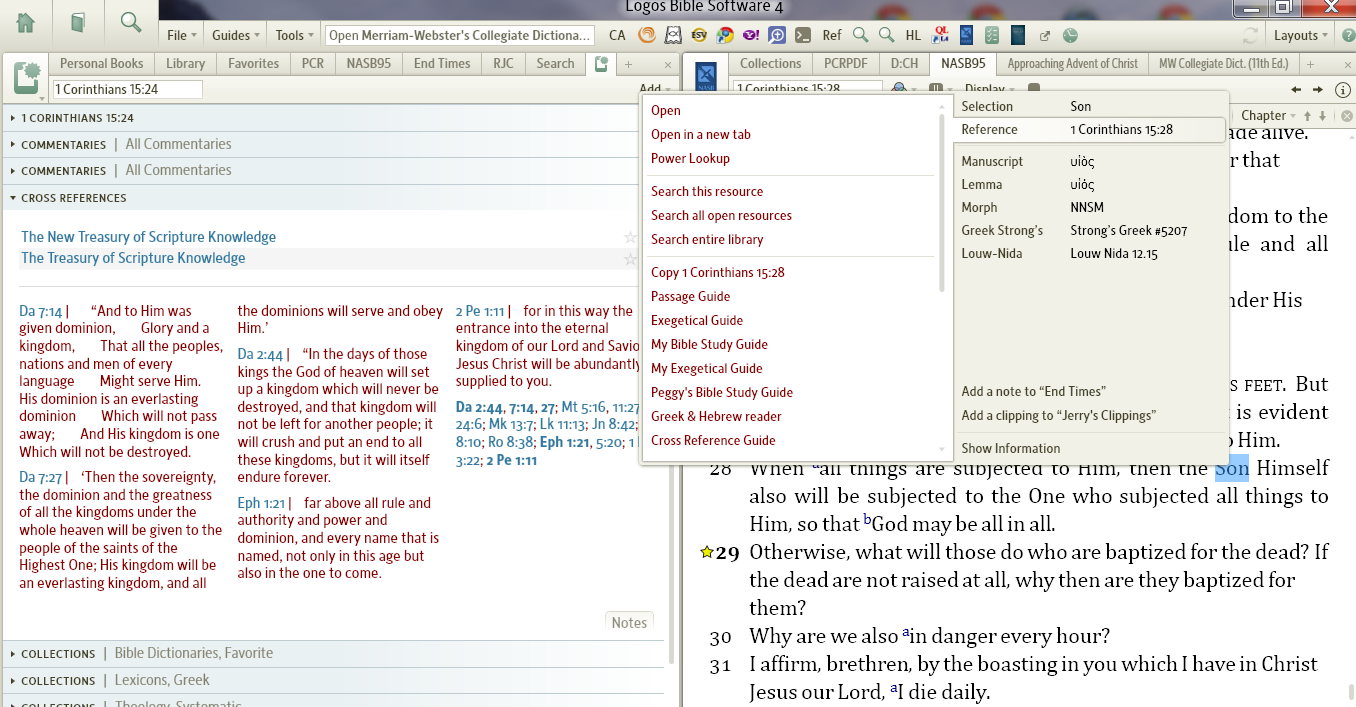Click Add a note to End Times
This screenshot has width=1356, height=707.
pos(1033,391)
